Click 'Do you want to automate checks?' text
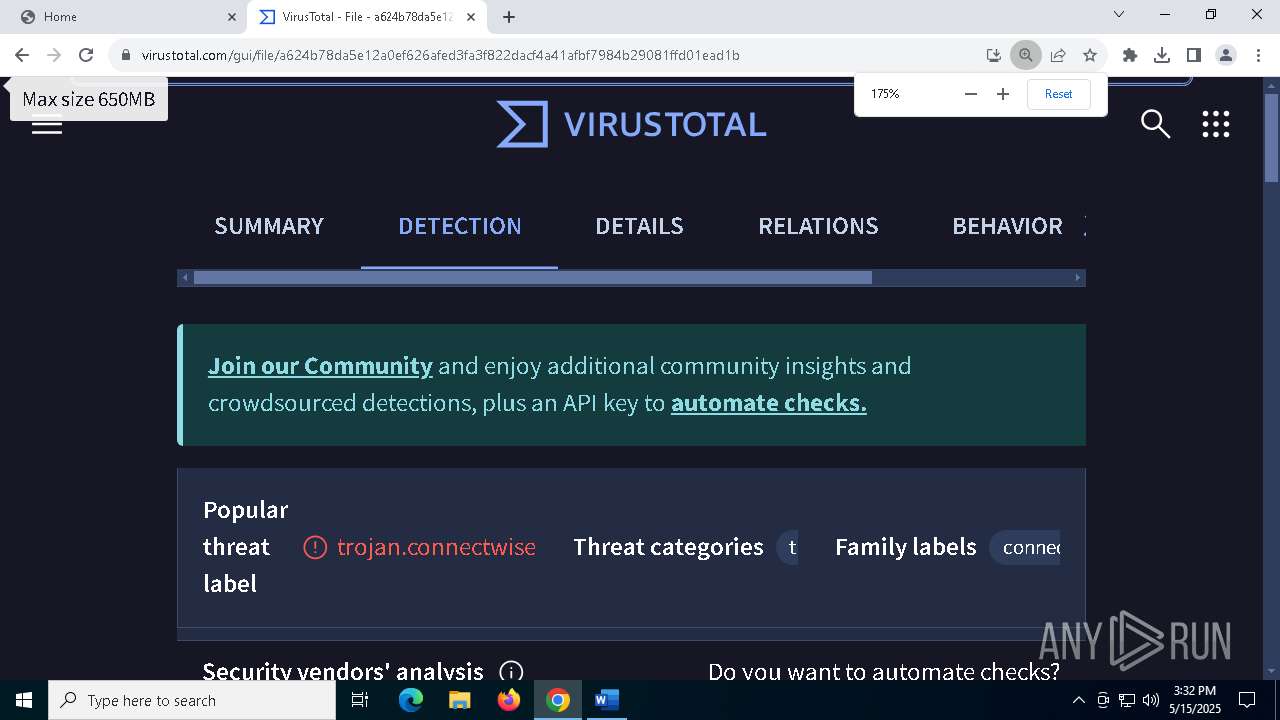Screen dimensions: 1280x720 [884, 672]
